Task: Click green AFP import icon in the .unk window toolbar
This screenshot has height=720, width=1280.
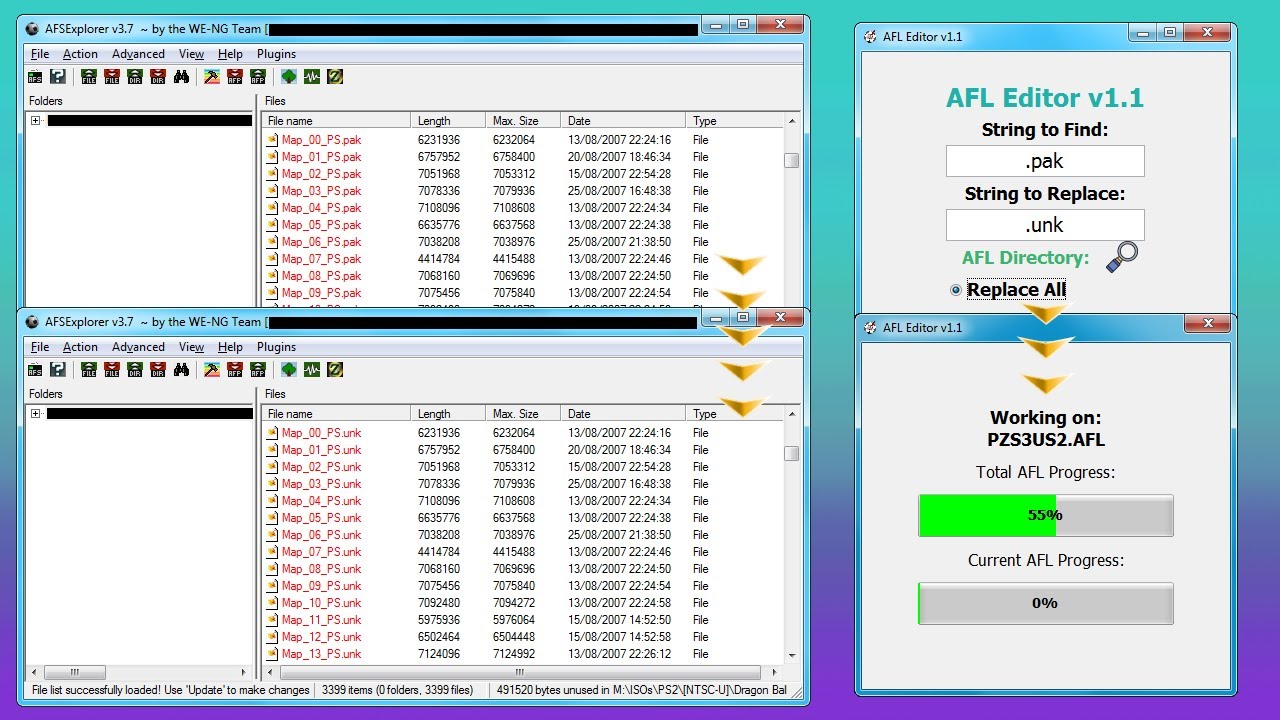Action: (x=258, y=370)
